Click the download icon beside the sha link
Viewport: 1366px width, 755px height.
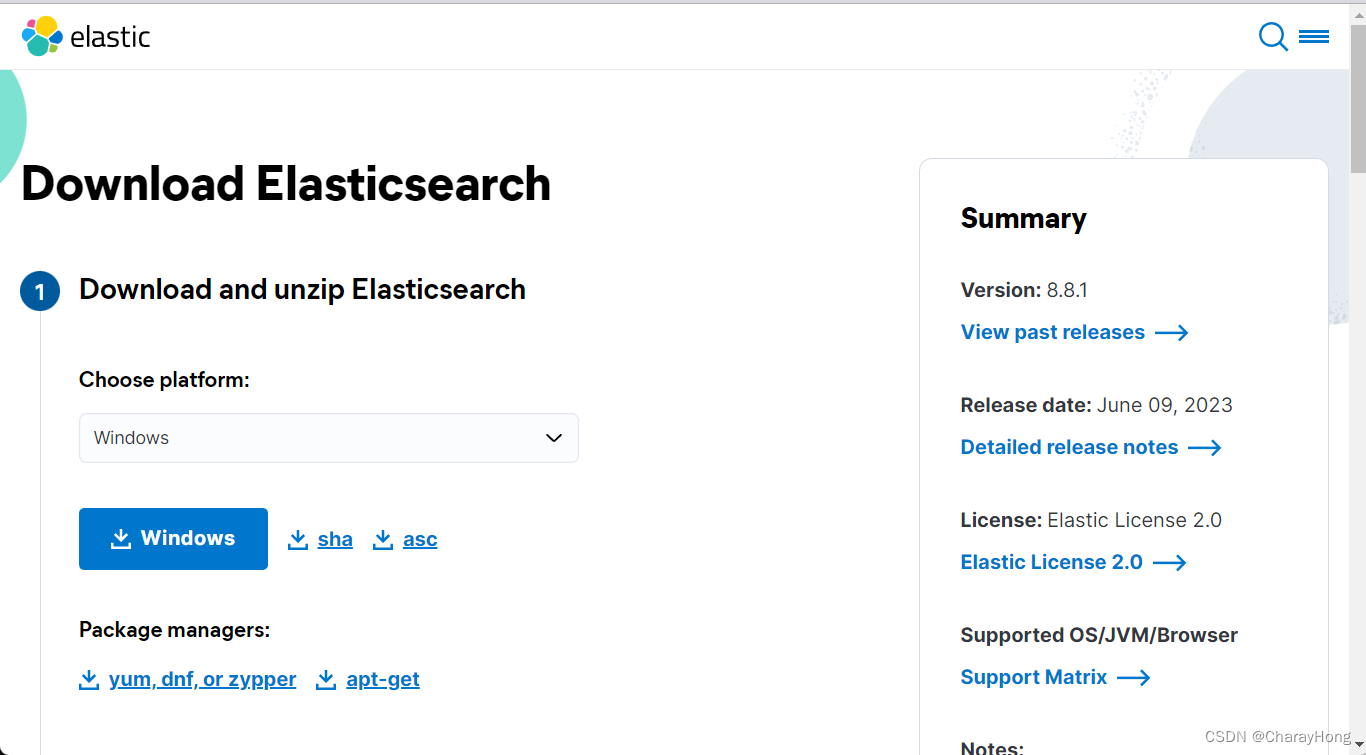pyautogui.click(x=298, y=538)
